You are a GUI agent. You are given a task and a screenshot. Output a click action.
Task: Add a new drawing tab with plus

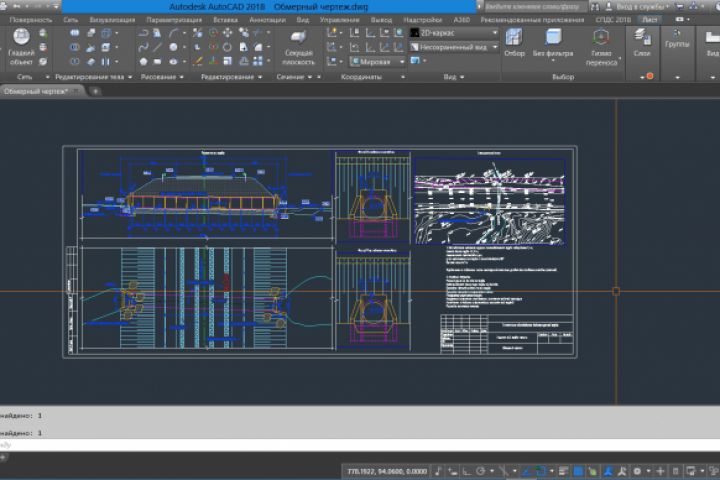[x=96, y=91]
